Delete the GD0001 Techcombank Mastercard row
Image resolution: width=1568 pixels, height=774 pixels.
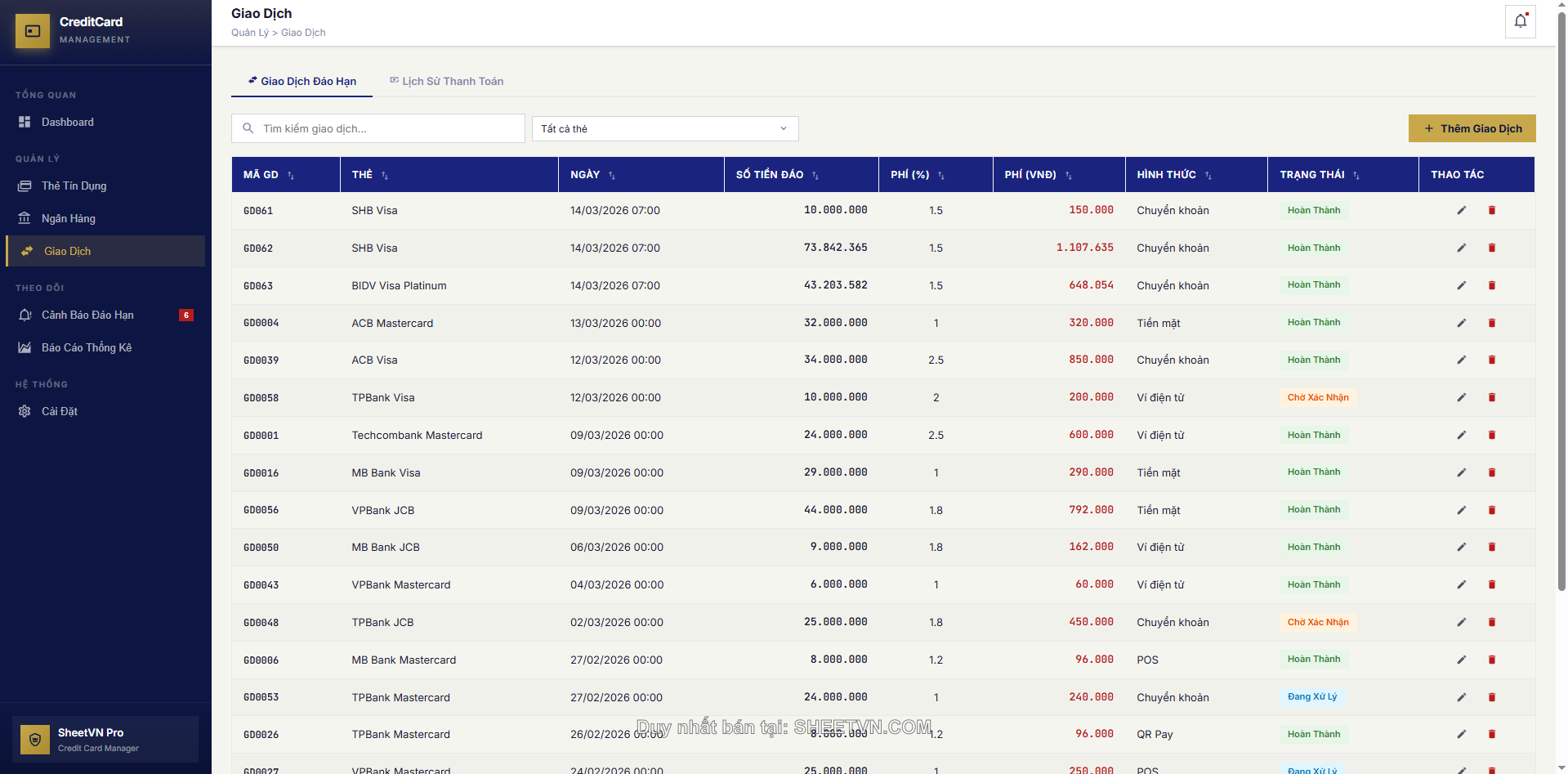pyautogui.click(x=1491, y=436)
